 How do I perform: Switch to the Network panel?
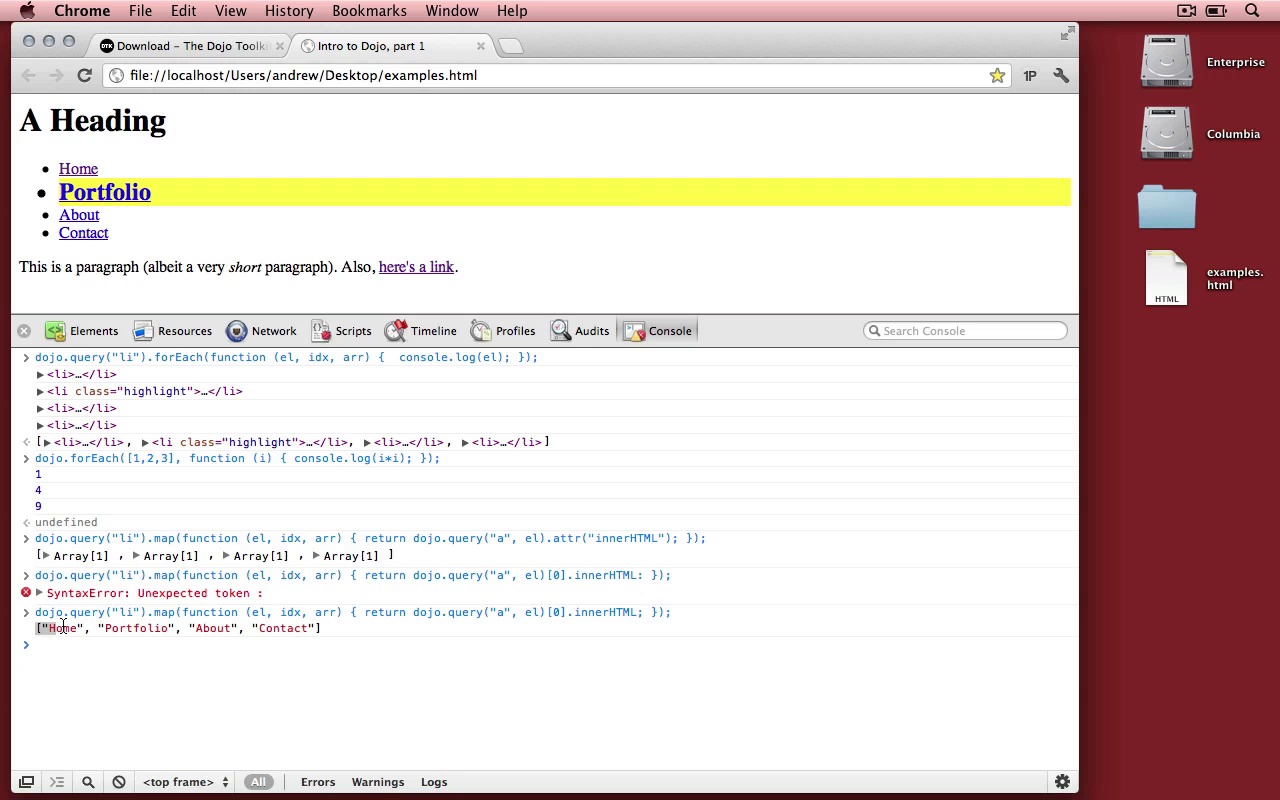(261, 331)
